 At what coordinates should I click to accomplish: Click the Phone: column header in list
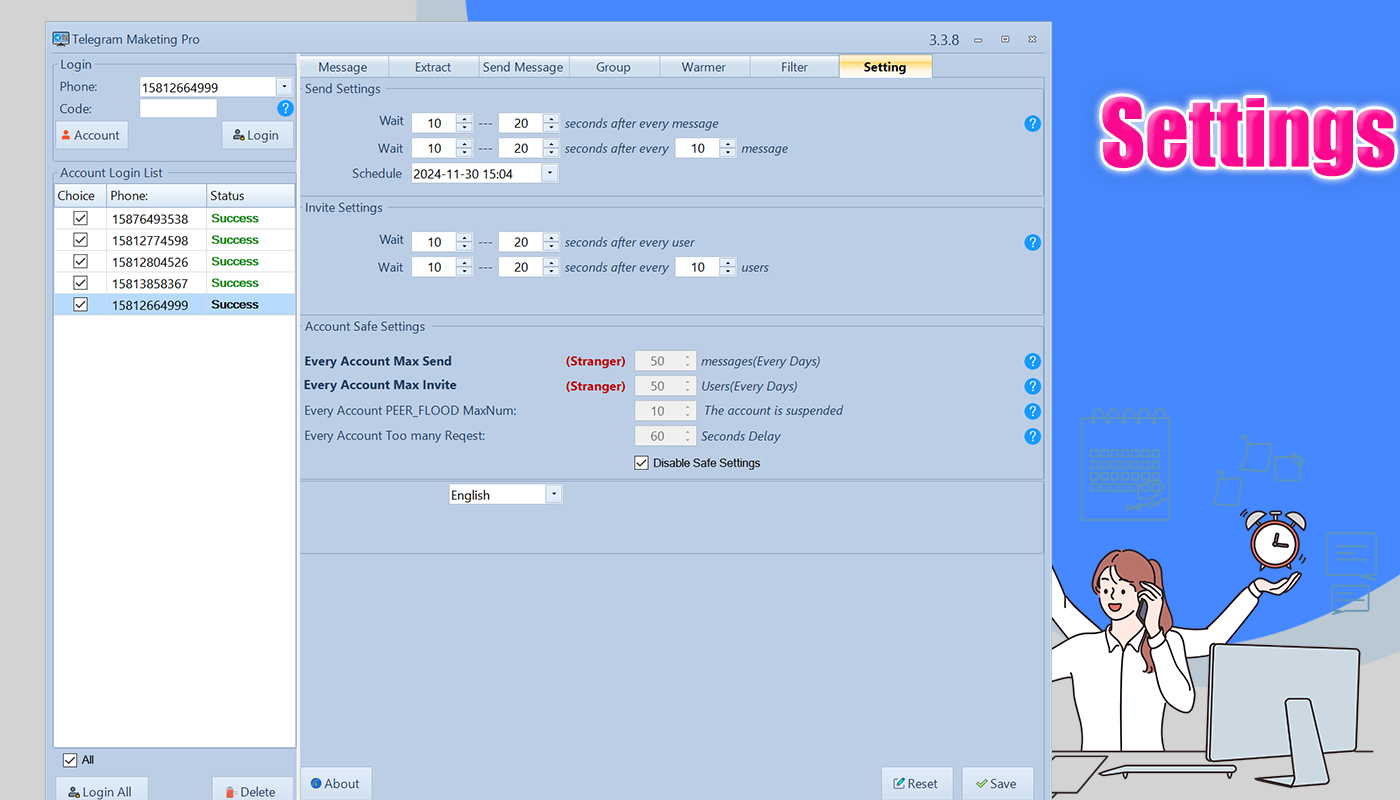(x=157, y=196)
